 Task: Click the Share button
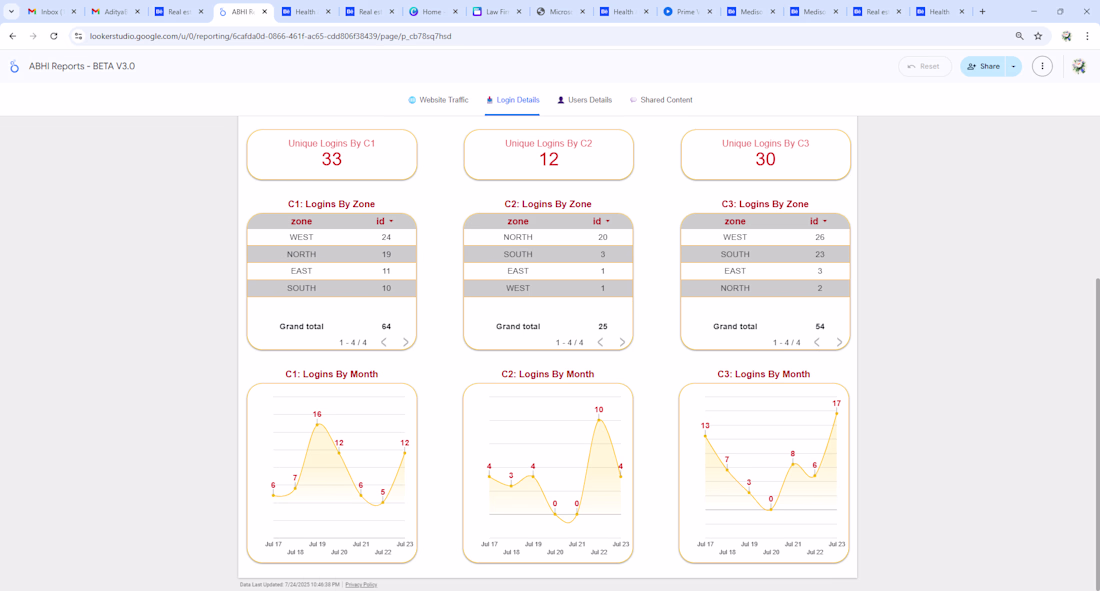pos(984,67)
